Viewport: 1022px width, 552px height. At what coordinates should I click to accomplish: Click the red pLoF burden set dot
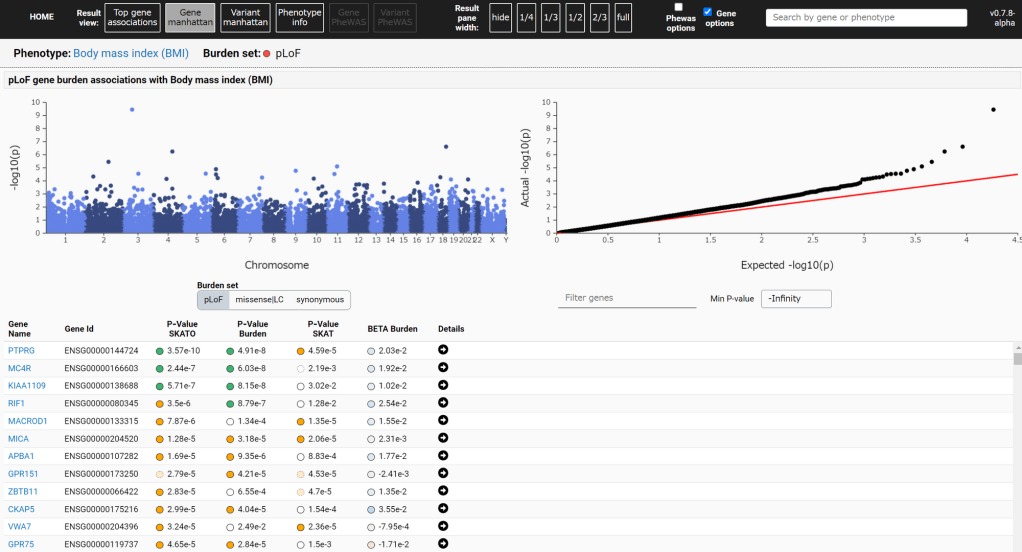click(x=267, y=52)
